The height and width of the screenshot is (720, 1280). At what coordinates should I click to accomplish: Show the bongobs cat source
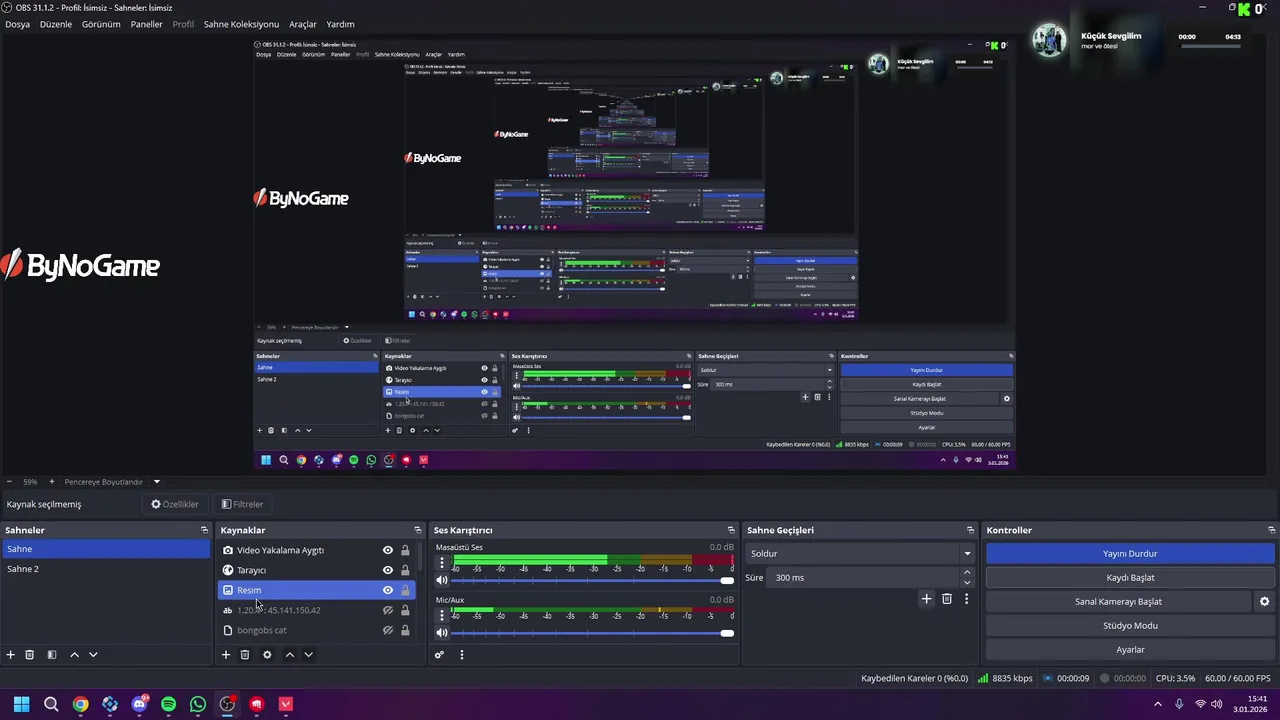click(388, 630)
